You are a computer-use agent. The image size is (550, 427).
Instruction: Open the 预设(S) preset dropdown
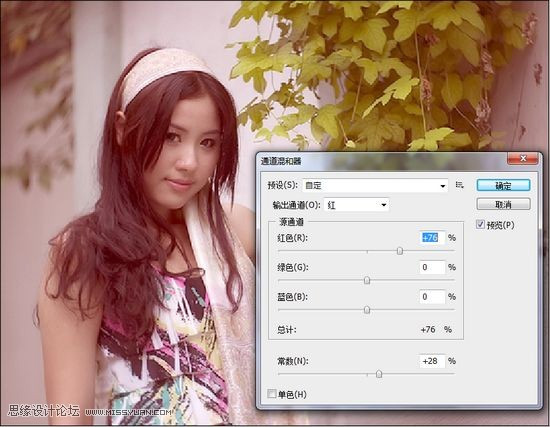pyautogui.click(x=375, y=185)
